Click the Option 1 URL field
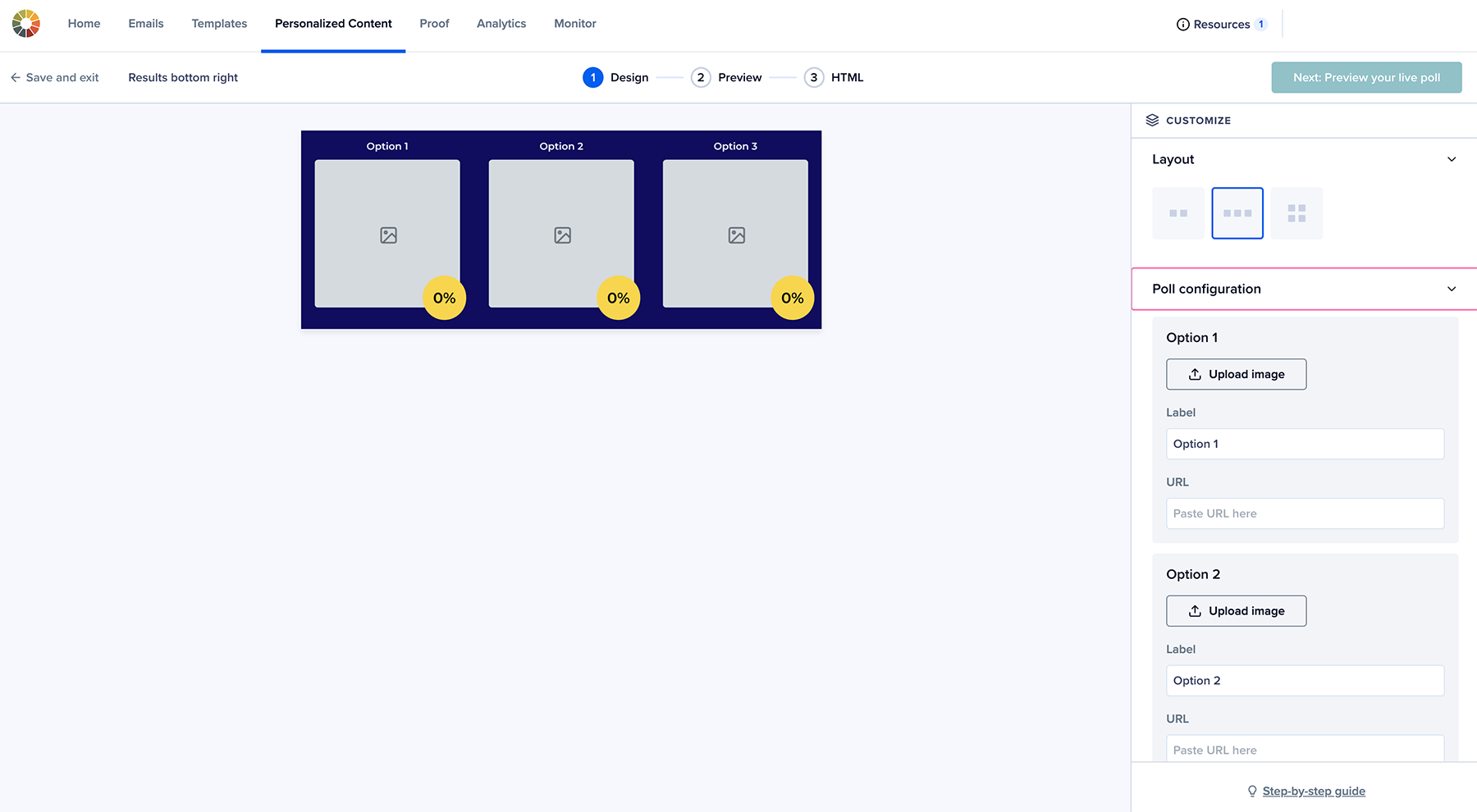The height and width of the screenshot is (812, 1477). tap(1305, 513)
